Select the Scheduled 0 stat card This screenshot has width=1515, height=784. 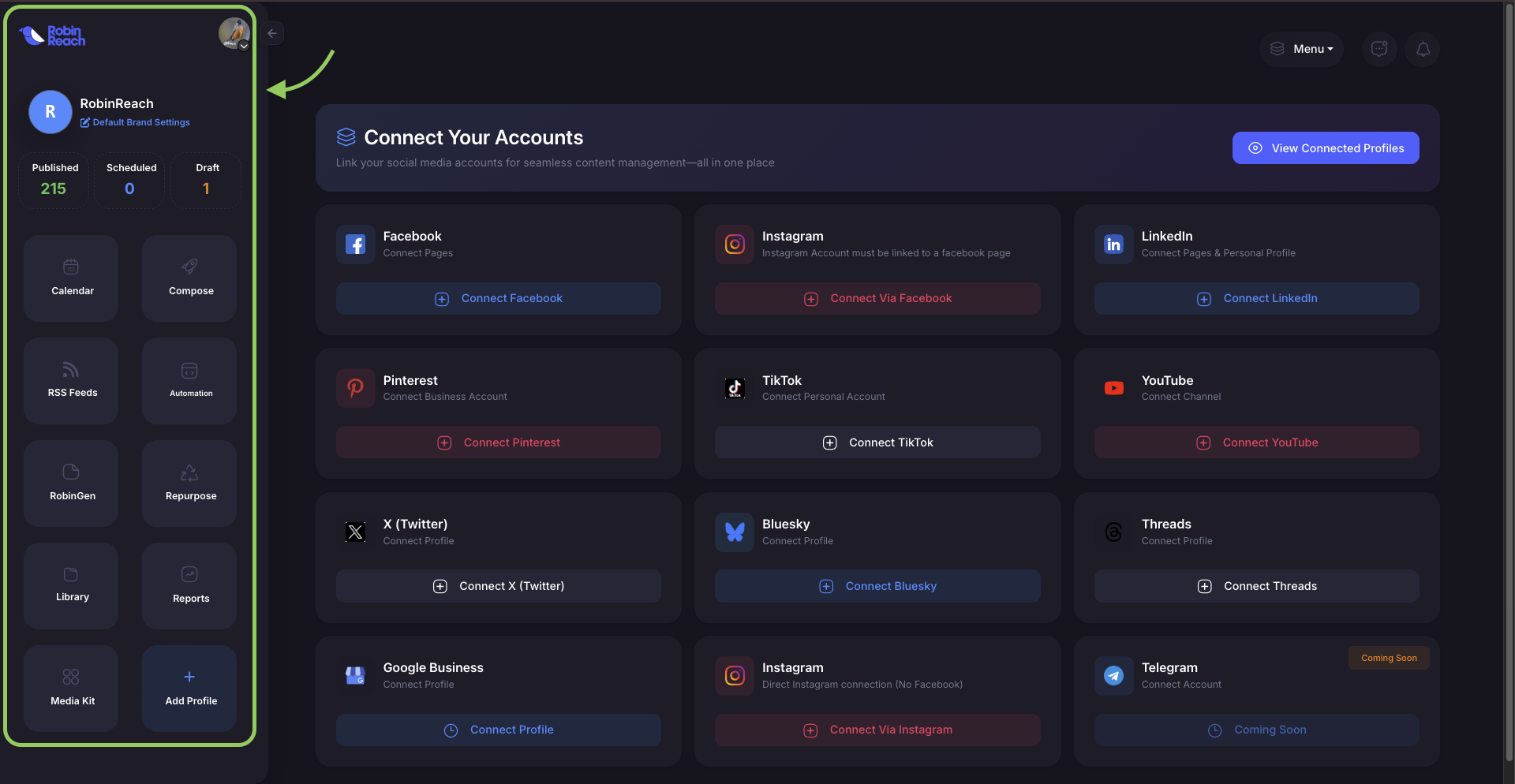(130, 180)
